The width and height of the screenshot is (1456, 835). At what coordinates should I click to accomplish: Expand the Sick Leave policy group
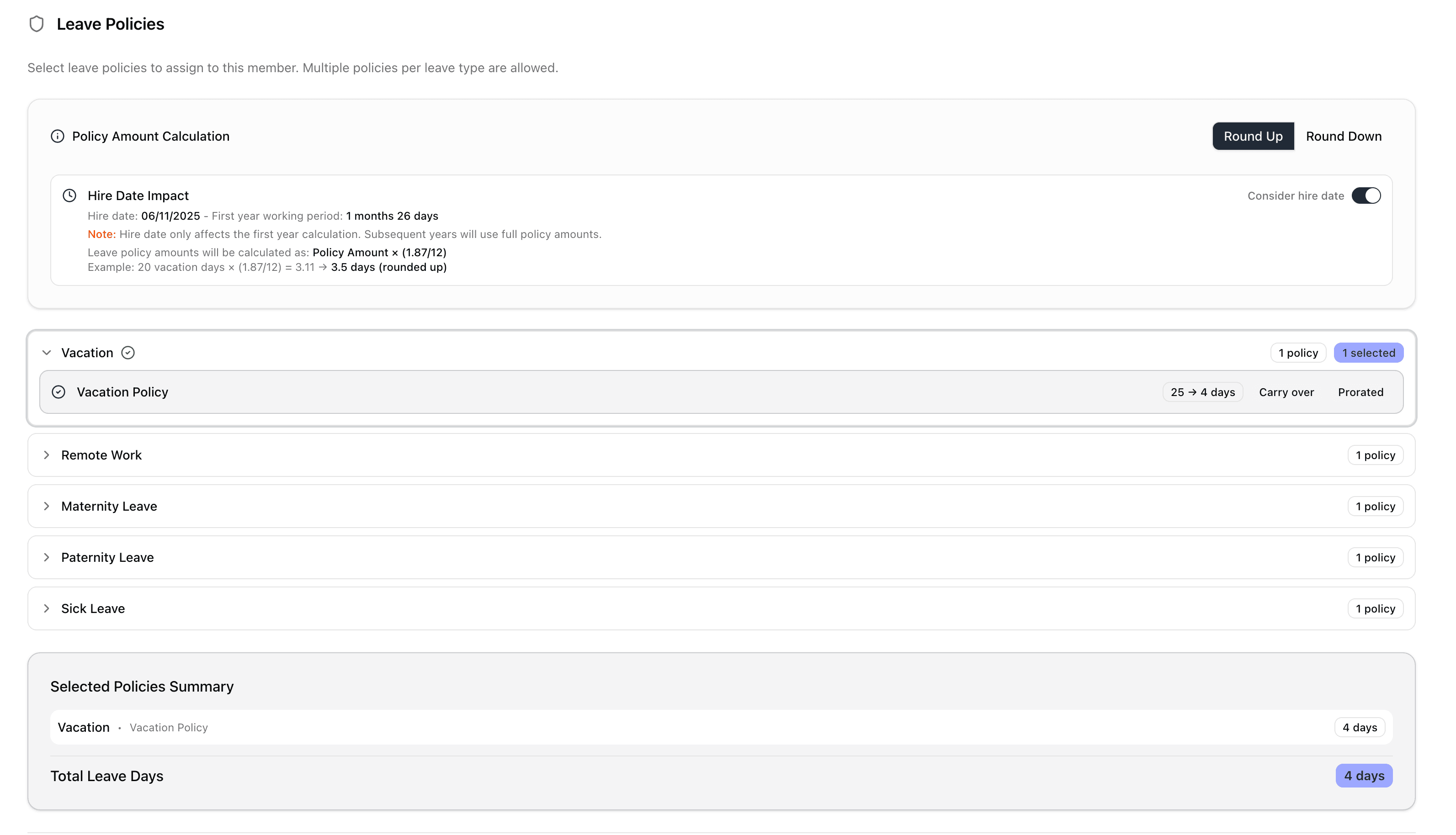pyautogui.click(x=47, y=608)
